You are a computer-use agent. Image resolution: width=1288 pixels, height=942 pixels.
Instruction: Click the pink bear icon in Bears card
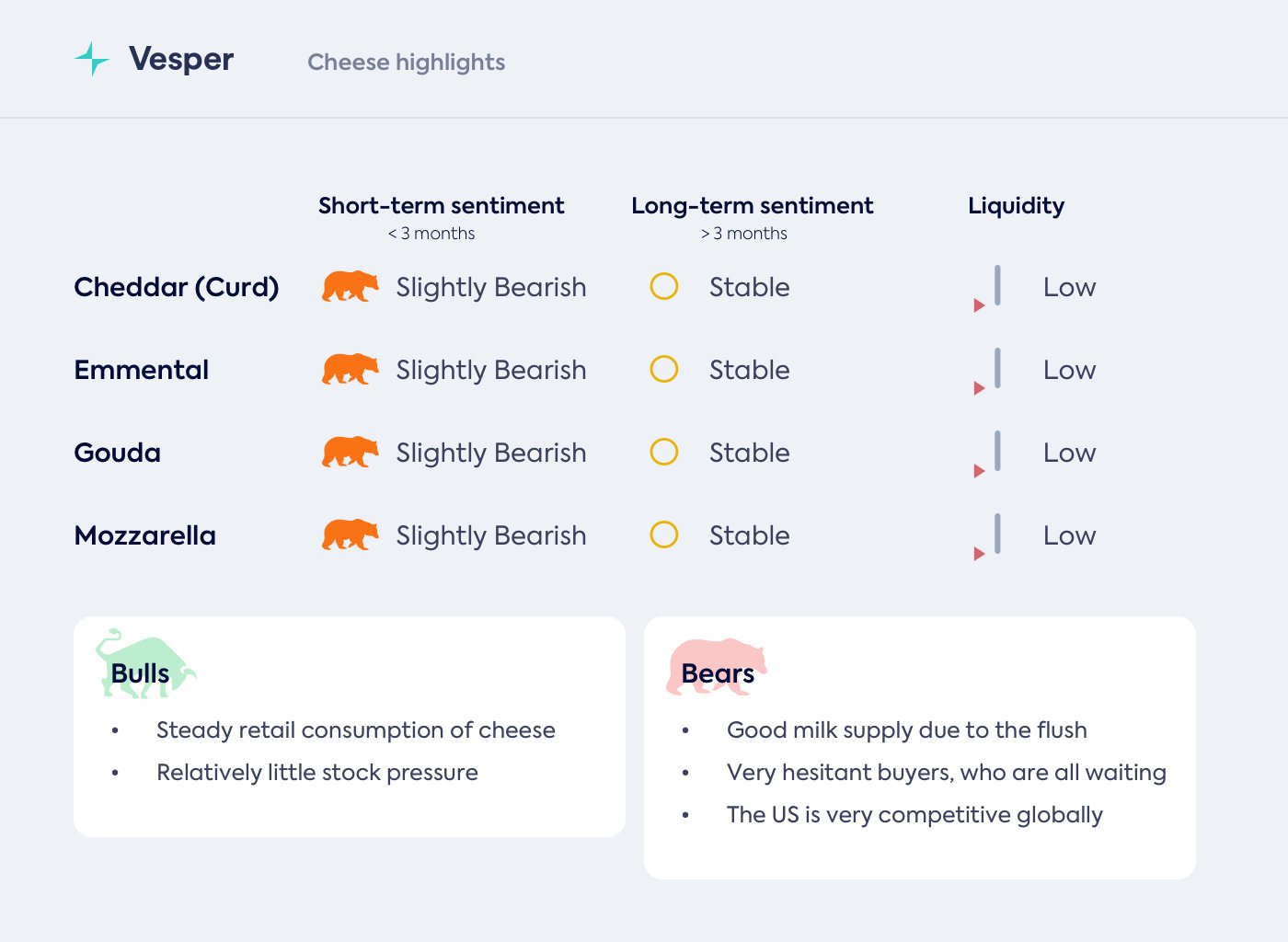tap(716, 666)
